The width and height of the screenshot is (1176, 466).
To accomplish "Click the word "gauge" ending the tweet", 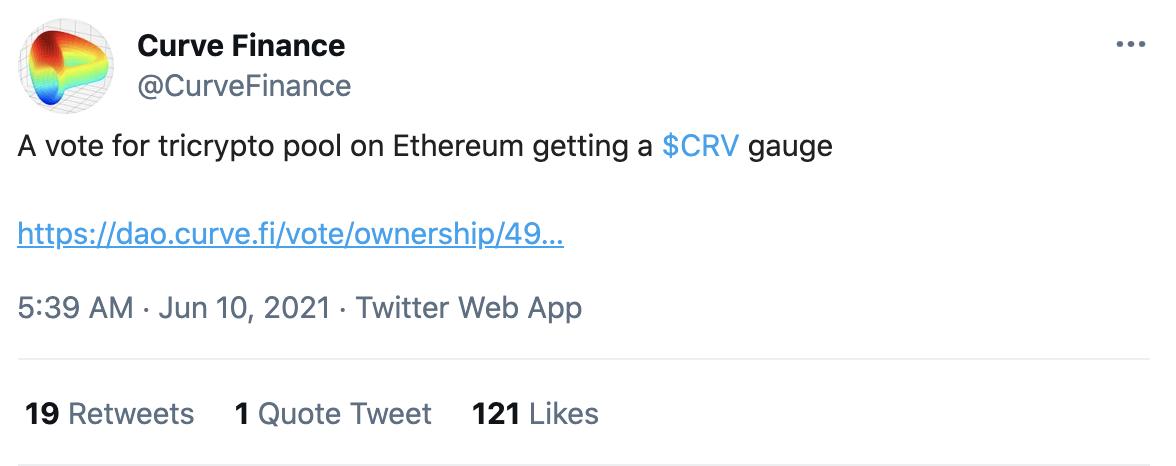I will (790, 147).
